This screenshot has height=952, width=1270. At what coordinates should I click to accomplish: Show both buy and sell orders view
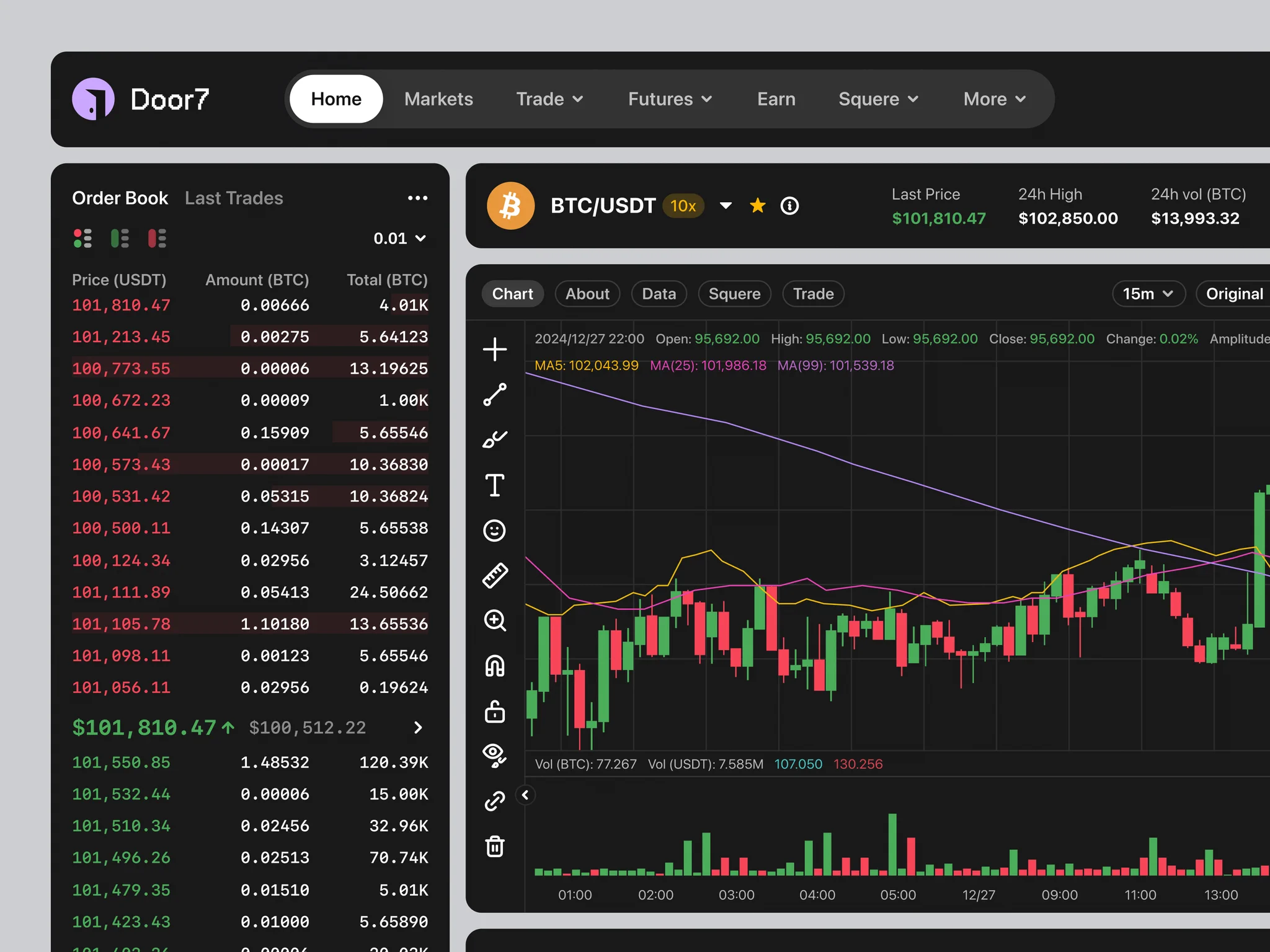point(82,238)
